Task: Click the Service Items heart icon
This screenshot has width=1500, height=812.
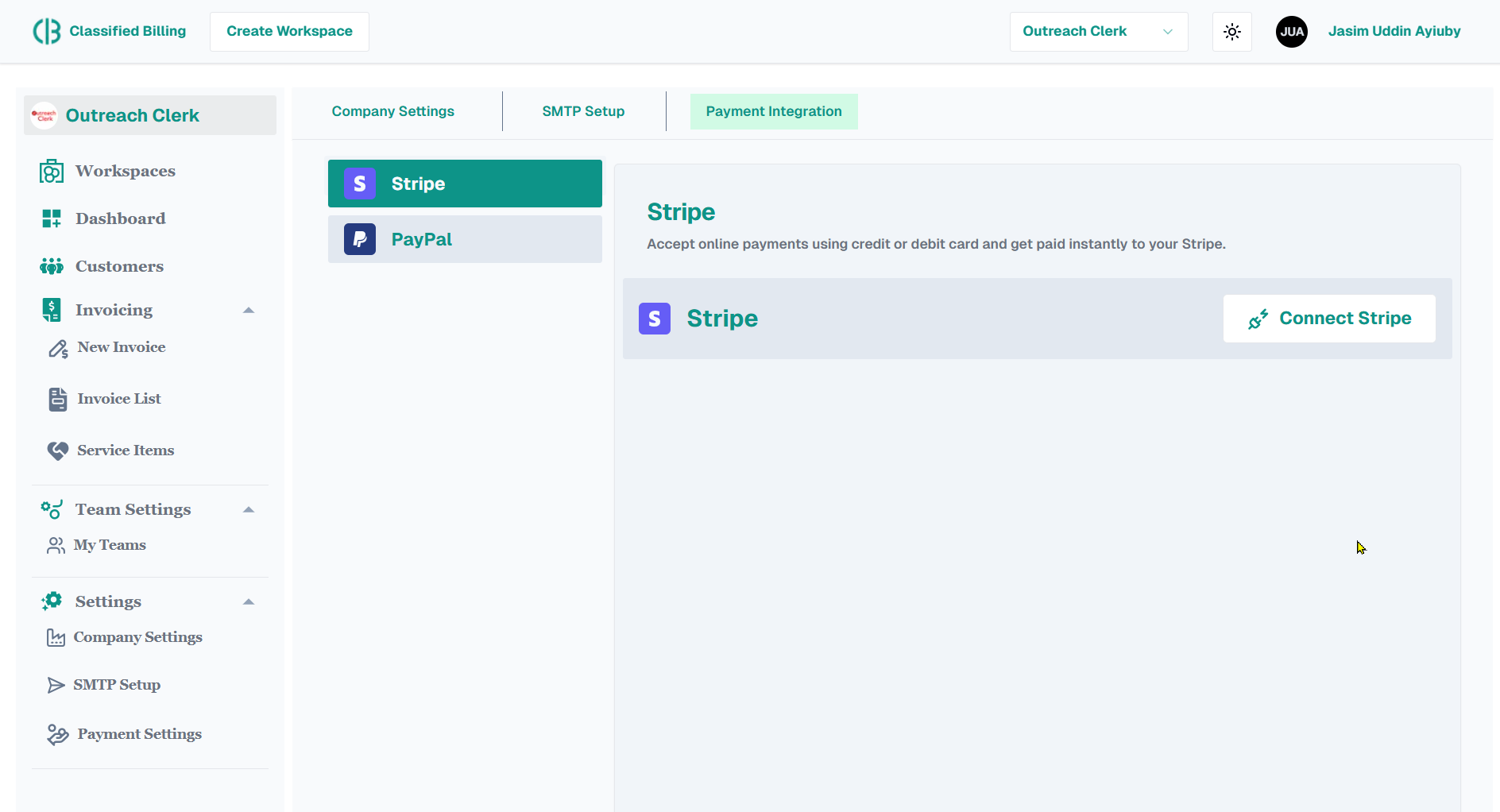Action: pyautogui.click(x=58, y=450)
